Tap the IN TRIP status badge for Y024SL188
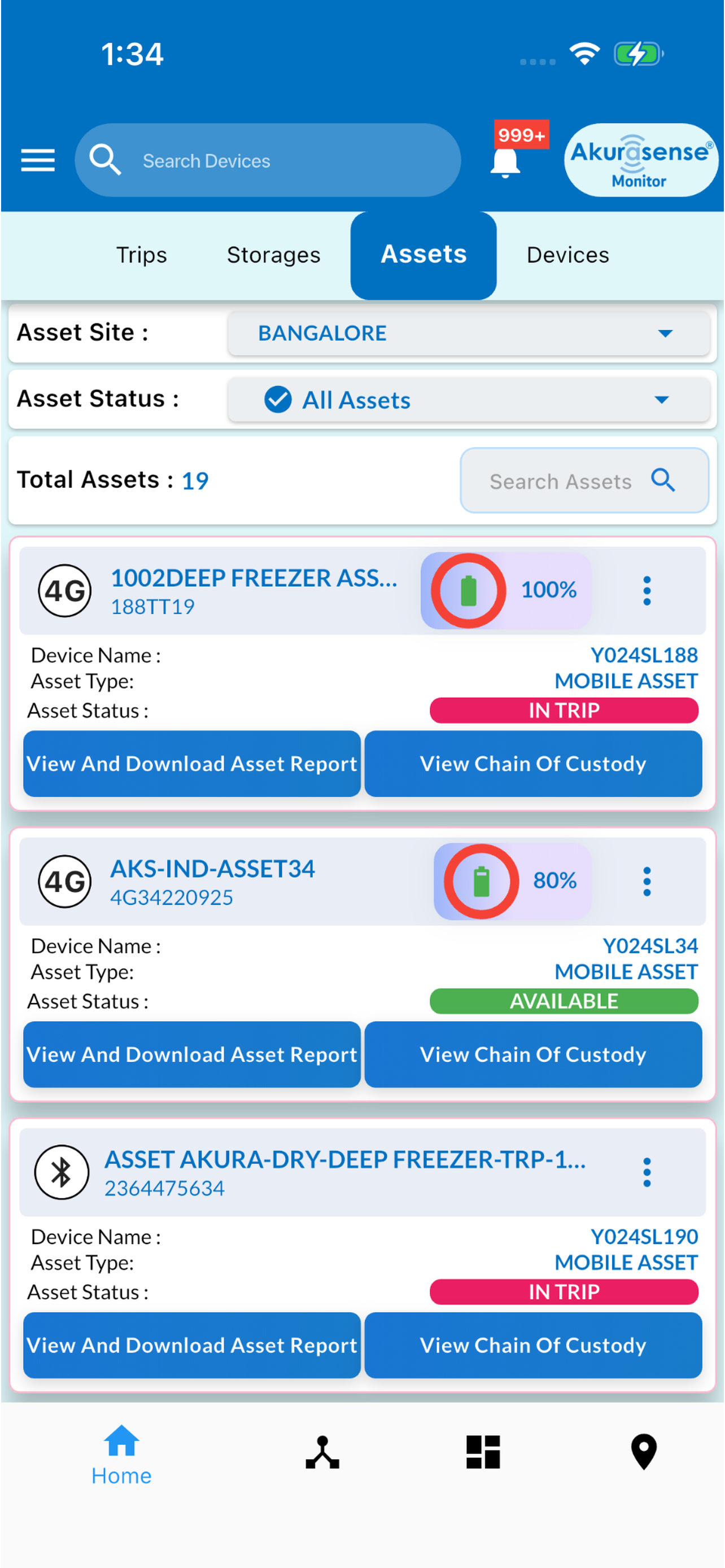 coord(564,711)
